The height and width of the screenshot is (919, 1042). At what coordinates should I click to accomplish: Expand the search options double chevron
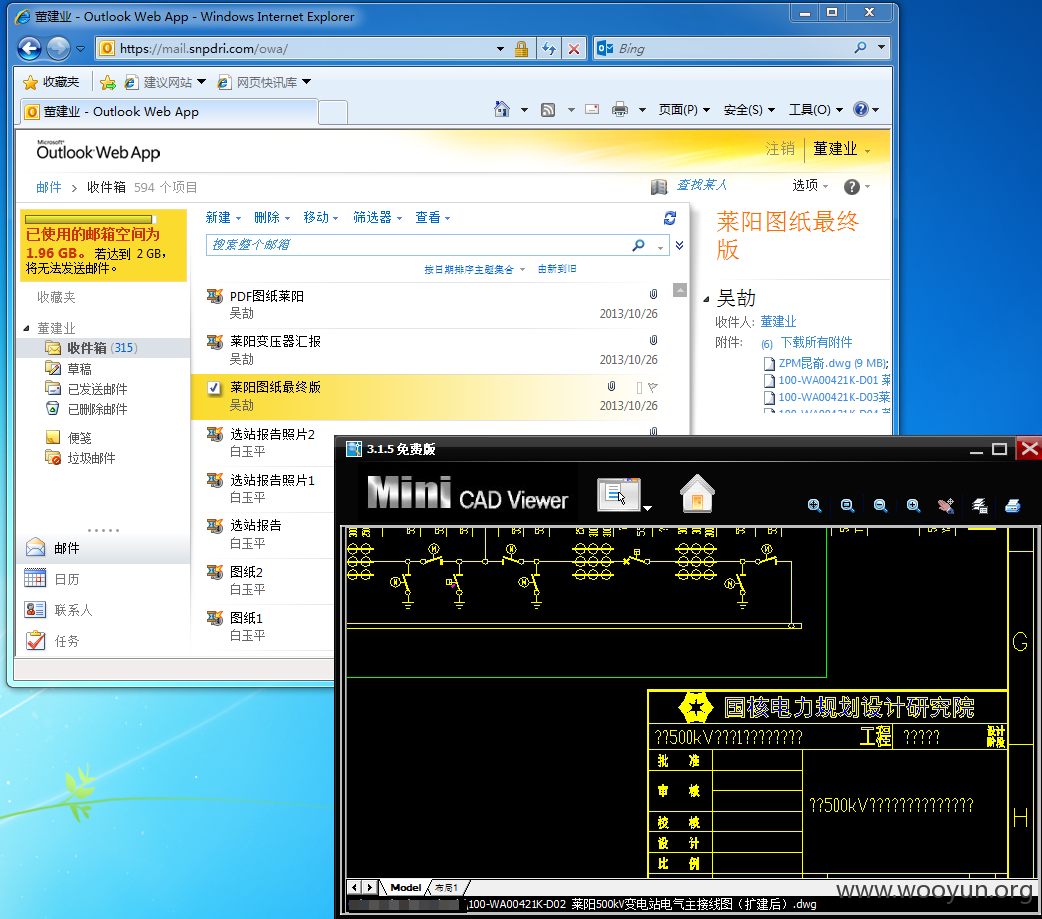click(x=679, y=245)
